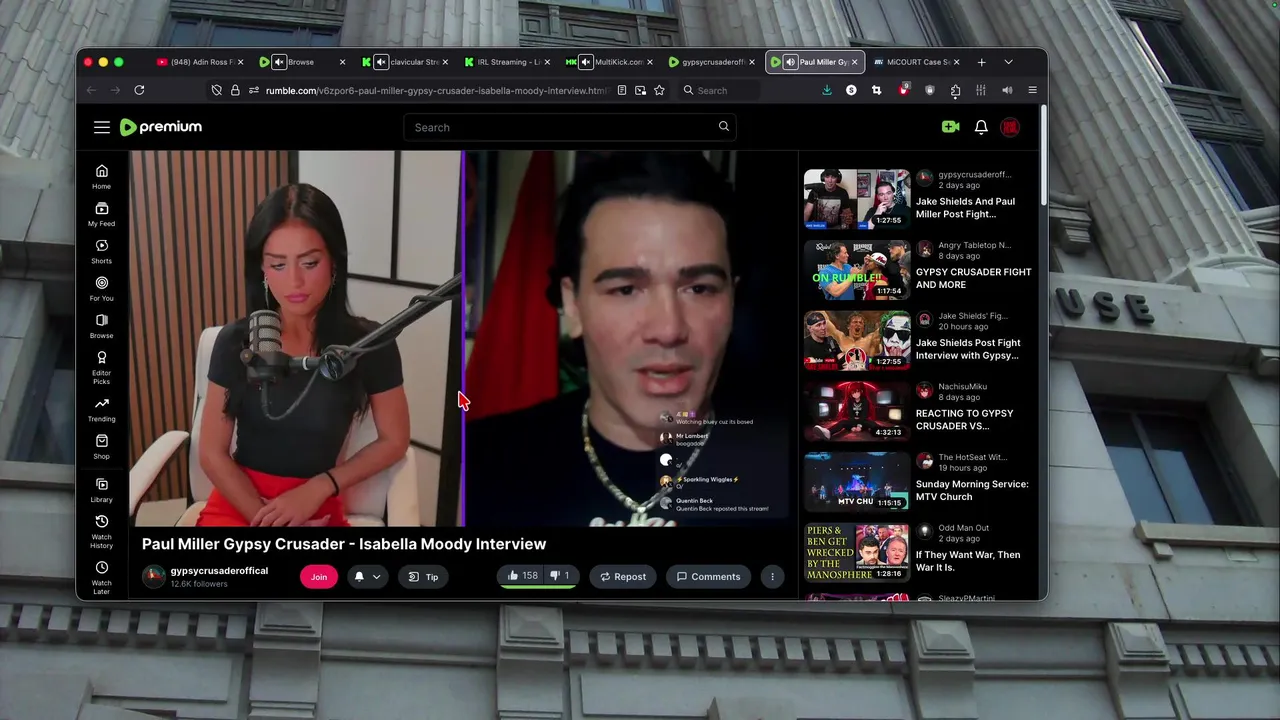
Task: Click the browser address bar URL
Action: [437, 90]
